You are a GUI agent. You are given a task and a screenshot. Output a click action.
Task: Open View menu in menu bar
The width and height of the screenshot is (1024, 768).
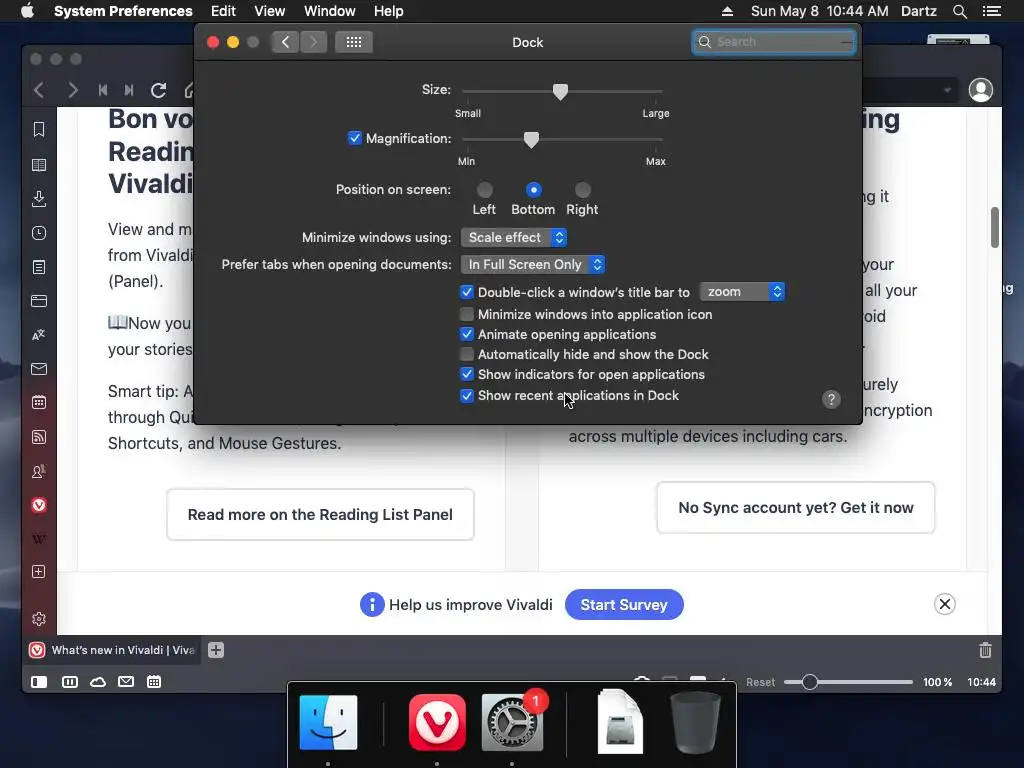pyautogui.click(x=270, y=11)
